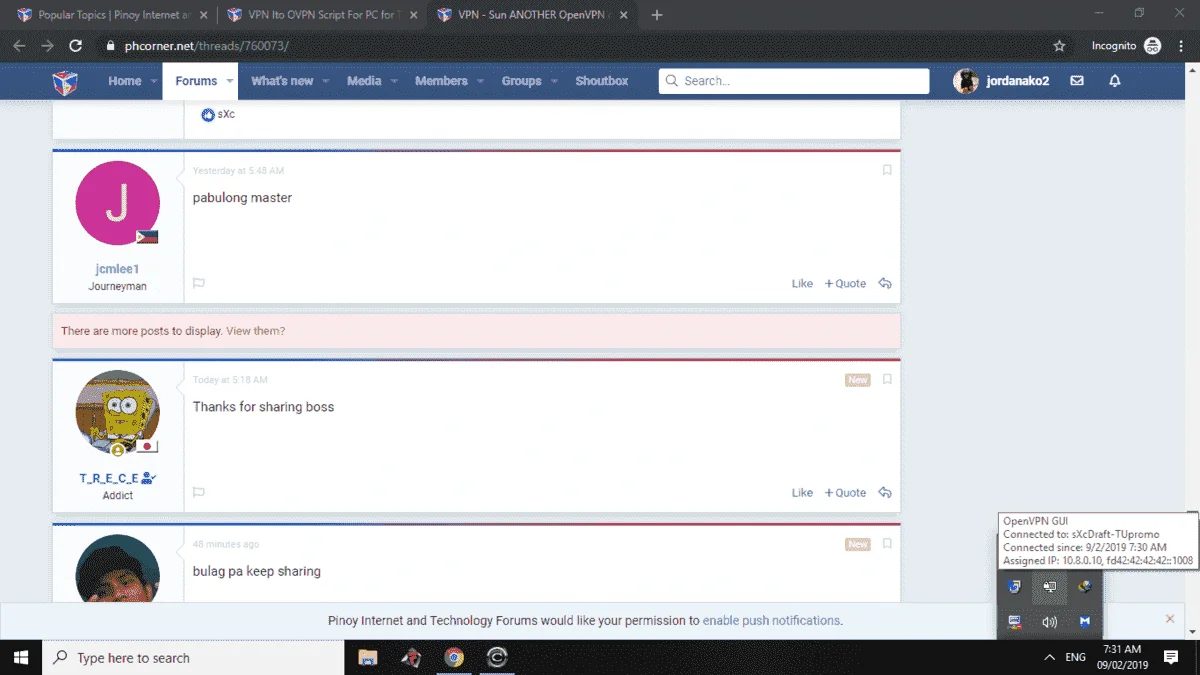This screenshot has height=675, width=1200.
Task: Quote T_R_E_C_E's post
Action: pos(845,492)
